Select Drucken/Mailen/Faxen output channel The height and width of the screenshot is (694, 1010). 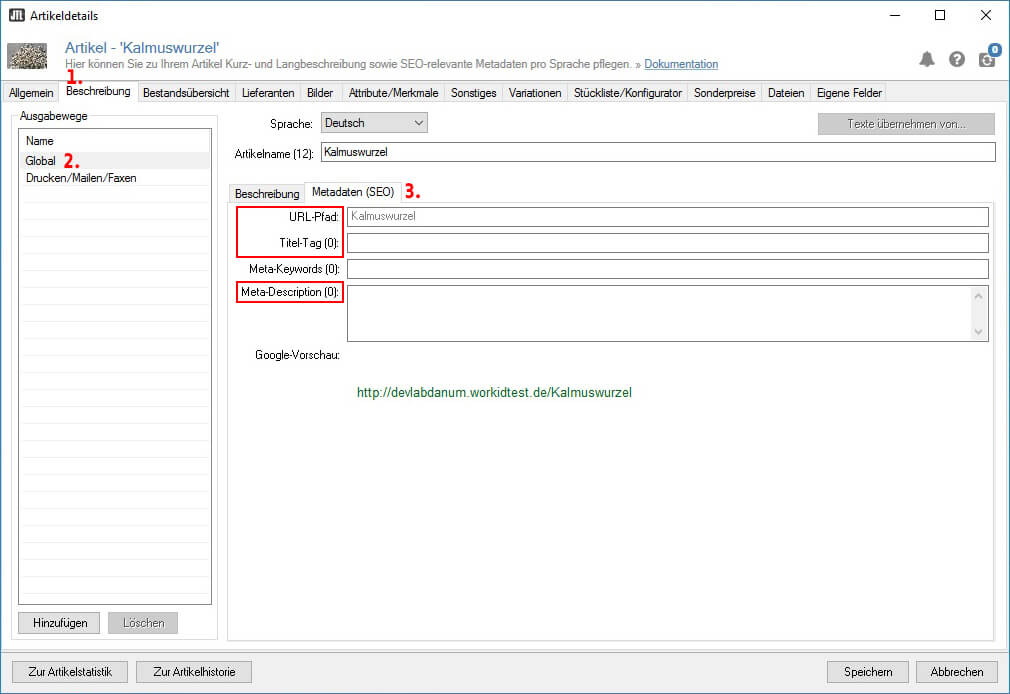(81, 178)
